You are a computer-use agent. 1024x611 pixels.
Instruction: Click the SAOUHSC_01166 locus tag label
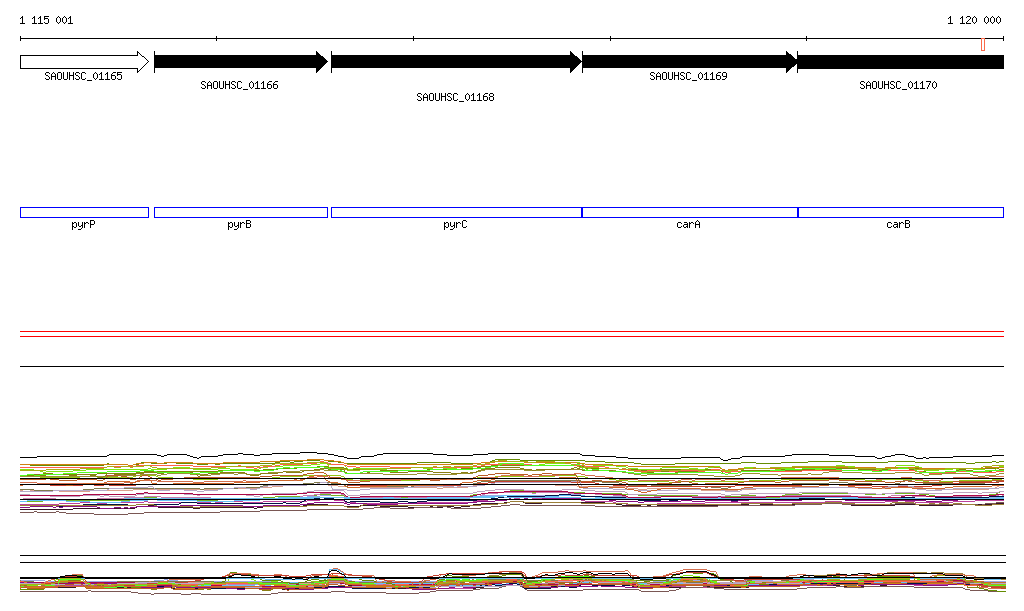click(240, 86)
